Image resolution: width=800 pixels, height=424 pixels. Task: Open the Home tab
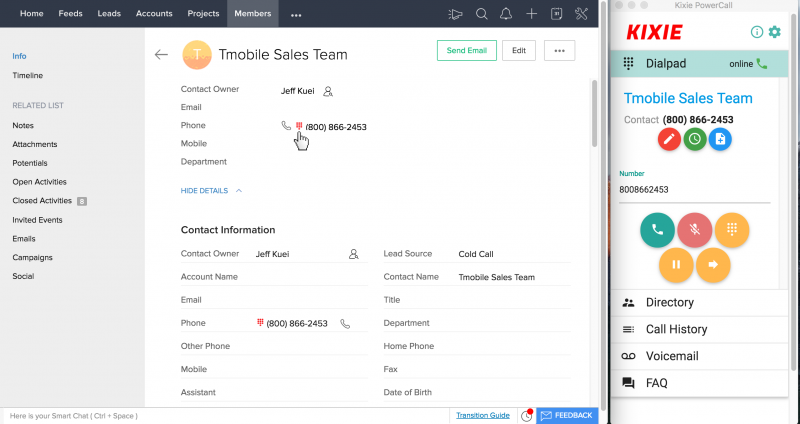32,14
